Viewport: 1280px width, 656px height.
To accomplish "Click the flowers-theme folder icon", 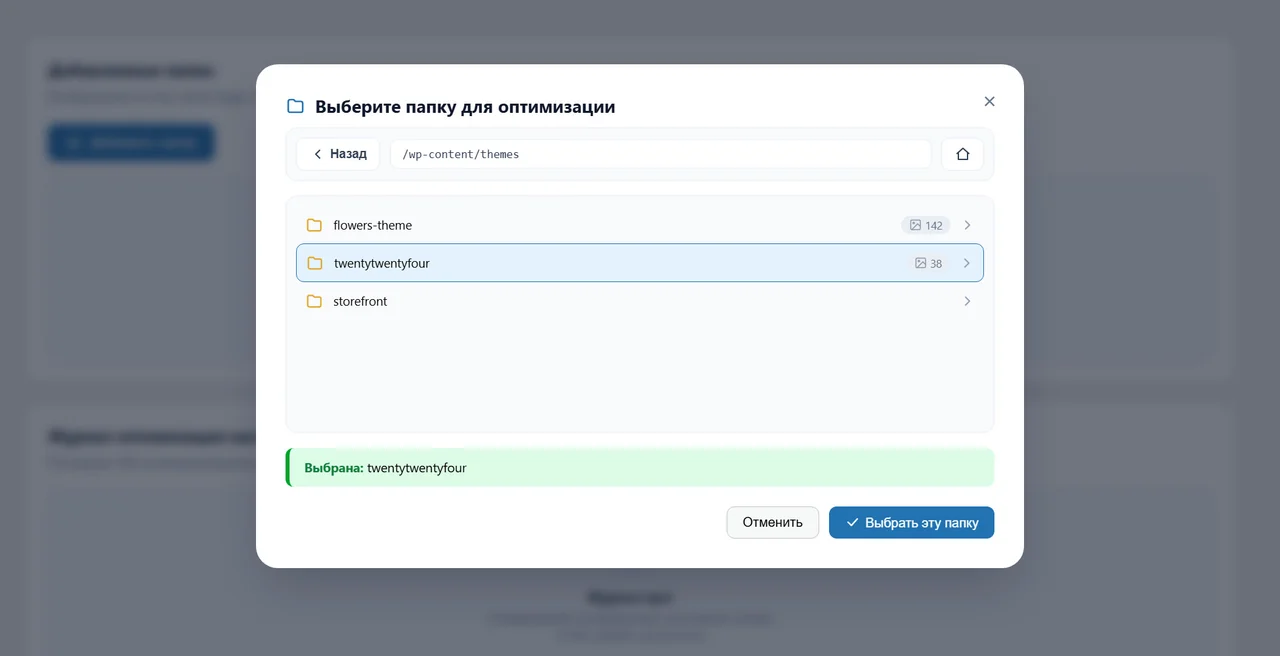I will (x=314, y=225).
